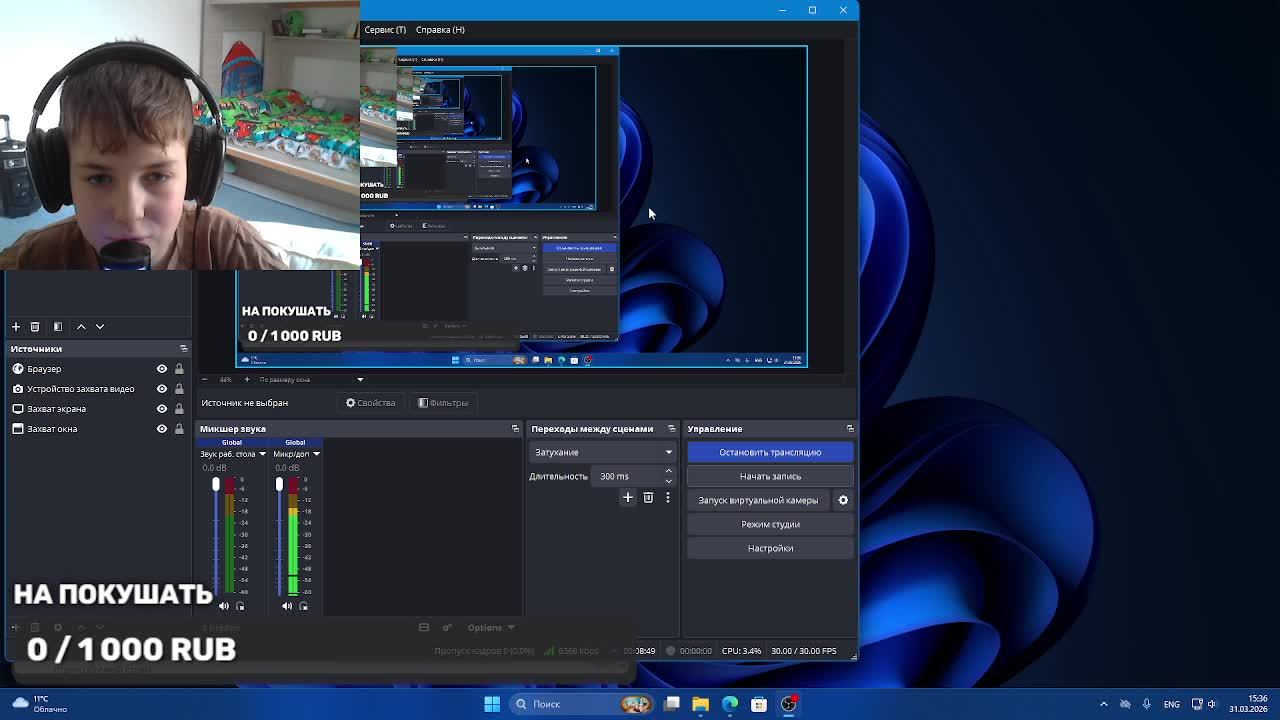Open the Сервис menu
The height and width of the screenshot is (720, 1280).
point(385,30)
